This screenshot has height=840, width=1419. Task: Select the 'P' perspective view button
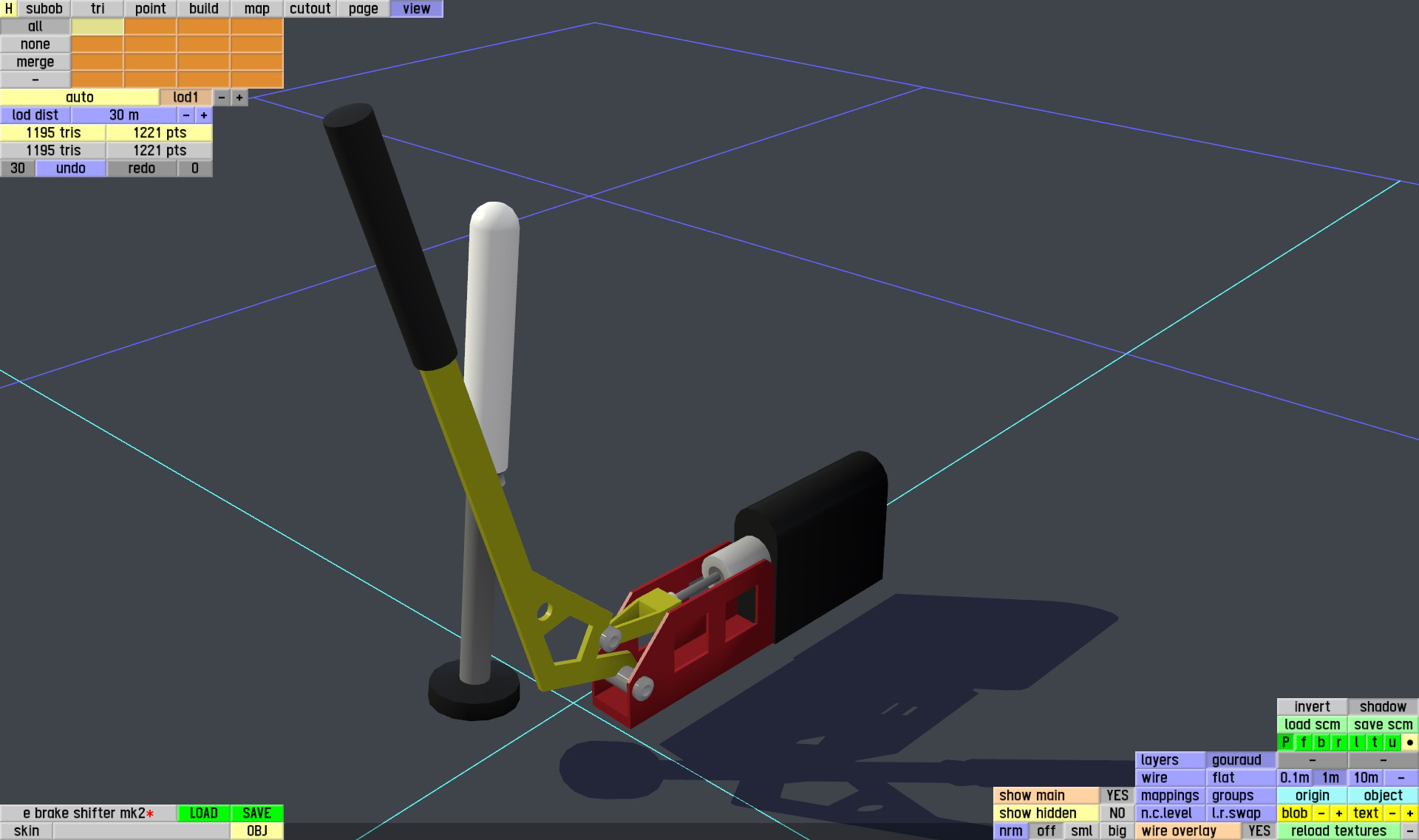1285,742
